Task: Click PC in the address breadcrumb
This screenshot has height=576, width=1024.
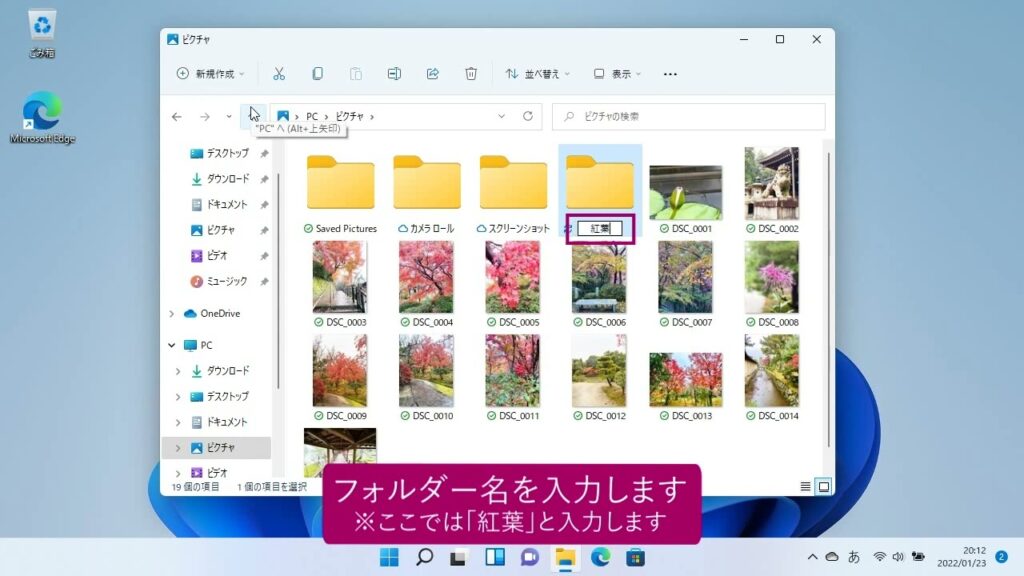Action: [312, 117]
